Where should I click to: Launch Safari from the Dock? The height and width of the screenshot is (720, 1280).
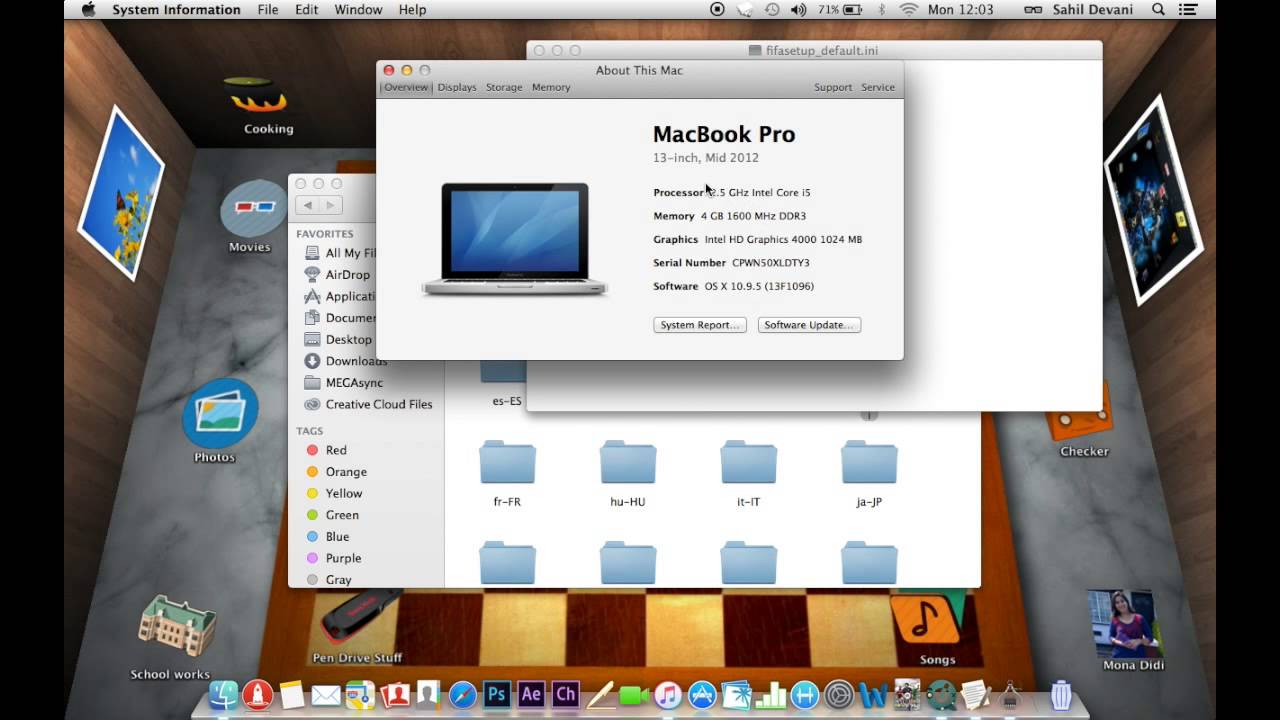tap(463, 695)
